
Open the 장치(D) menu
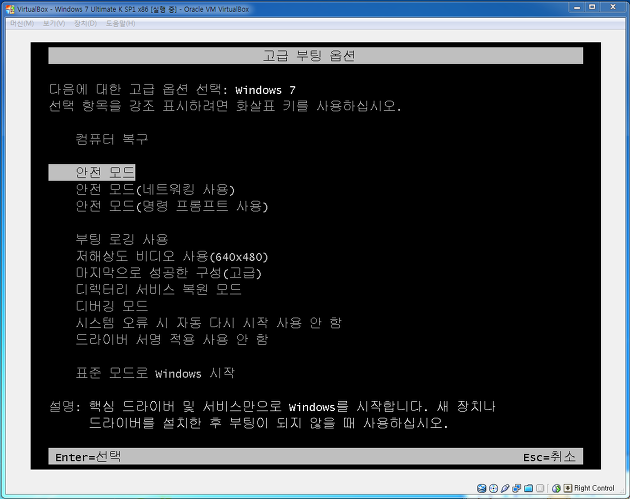(x=85, y=23)
